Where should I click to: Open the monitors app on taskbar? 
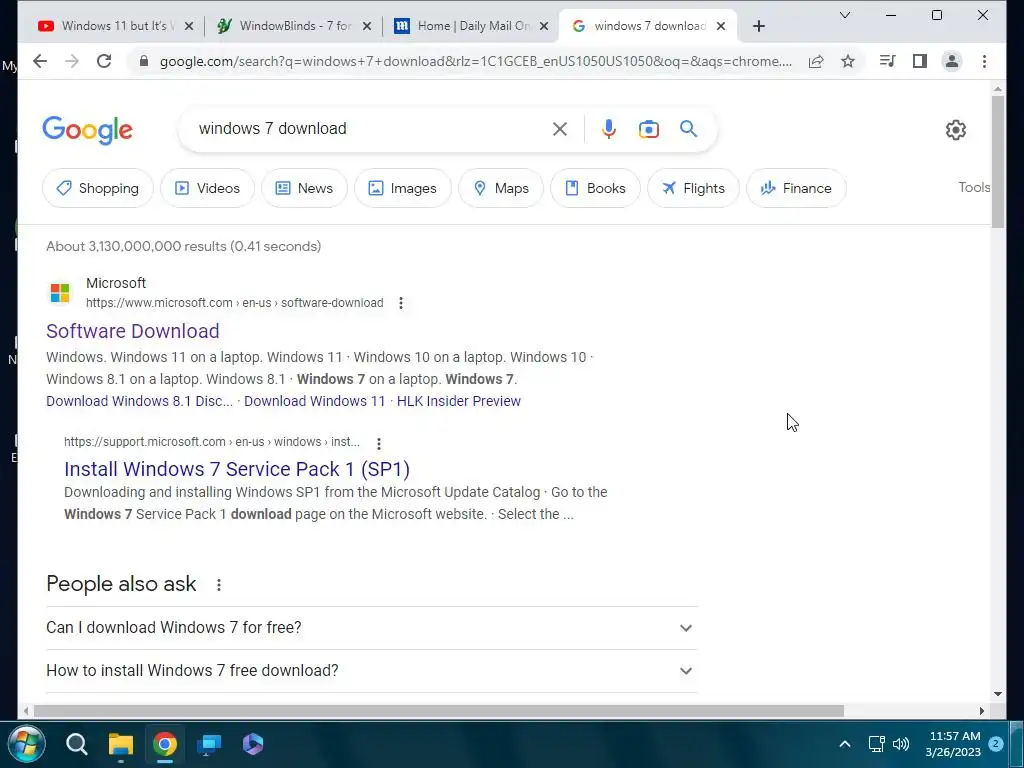[209, 744]
